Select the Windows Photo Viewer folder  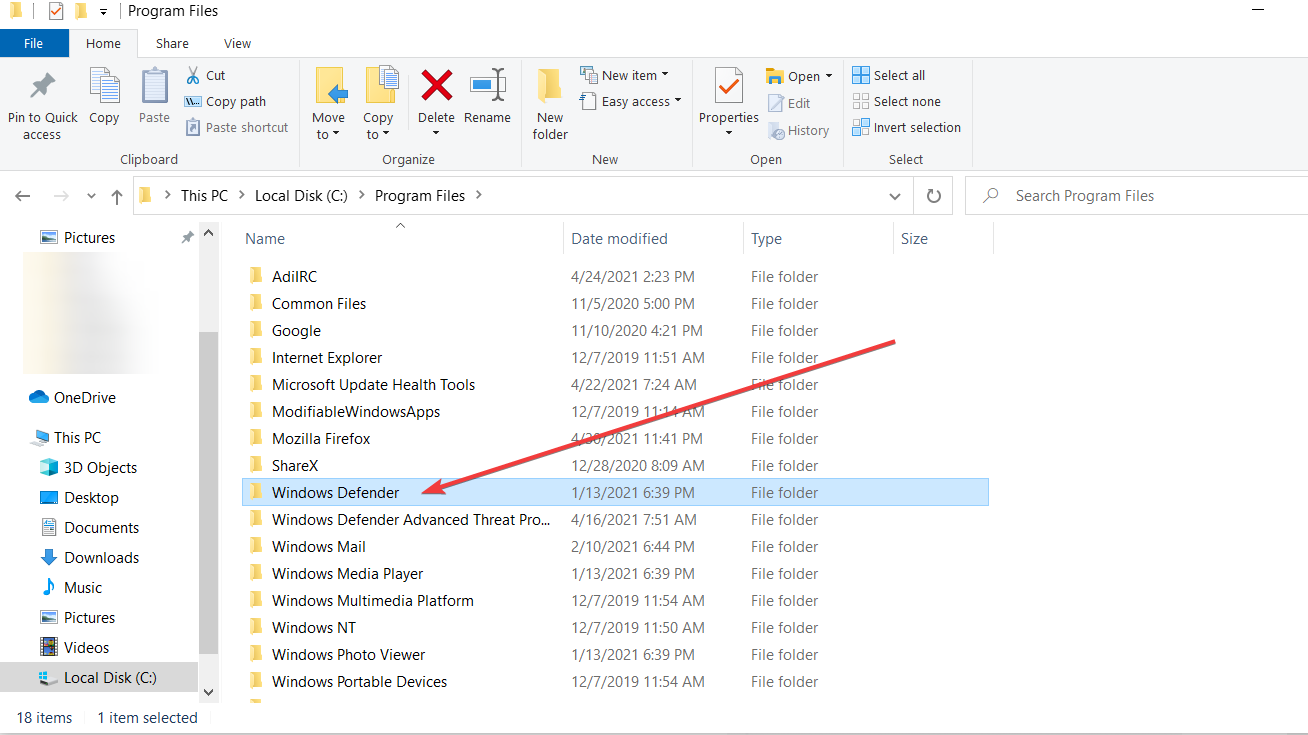coord(348,654)
